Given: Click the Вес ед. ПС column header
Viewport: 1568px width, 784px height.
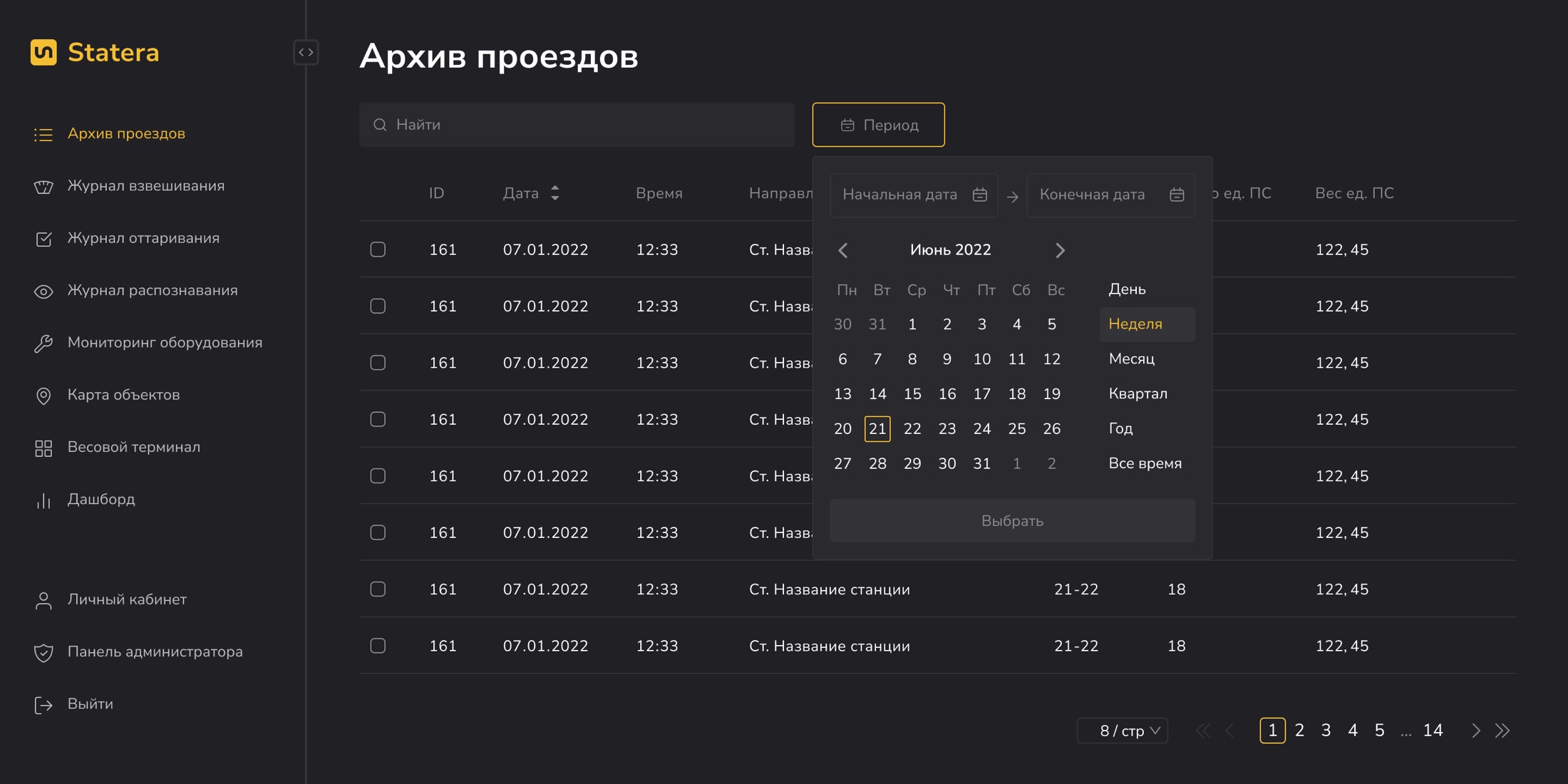Looking at the screenshot, I should (1354, 193).
